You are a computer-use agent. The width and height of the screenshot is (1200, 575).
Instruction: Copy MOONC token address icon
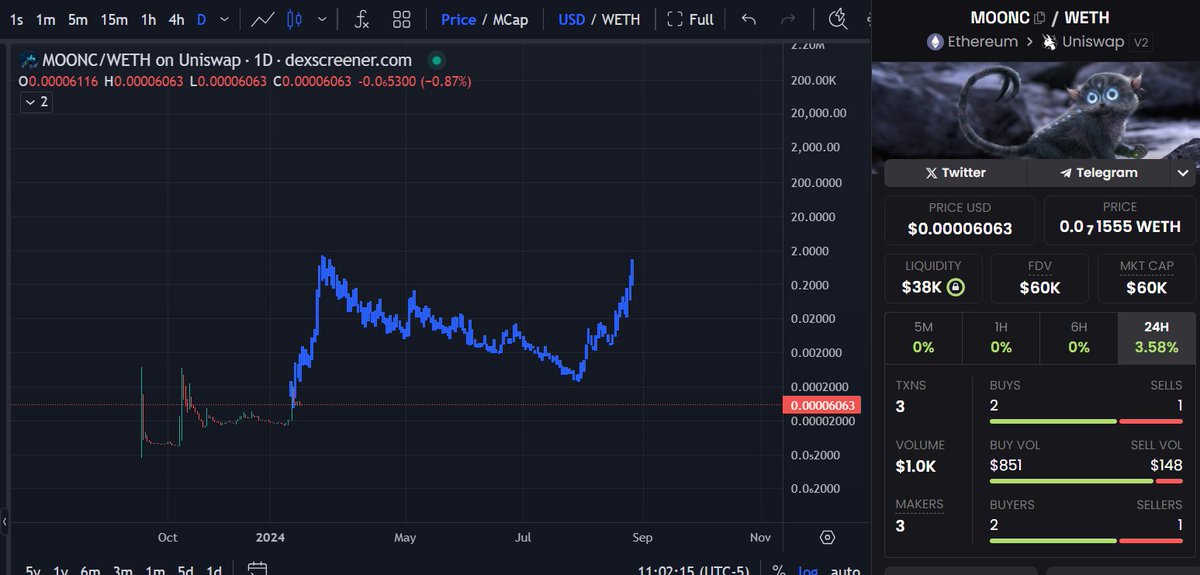click(x=1040, y=17)
